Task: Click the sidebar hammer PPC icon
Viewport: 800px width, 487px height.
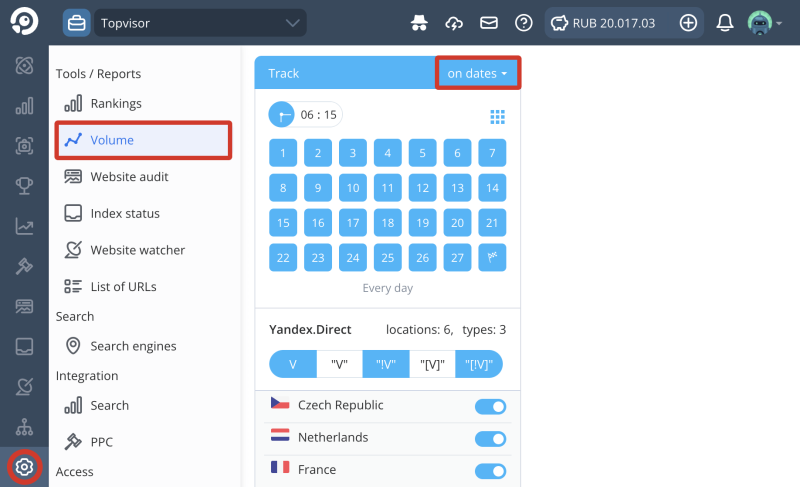Action: pyautogui.click(x=24, y=266)
